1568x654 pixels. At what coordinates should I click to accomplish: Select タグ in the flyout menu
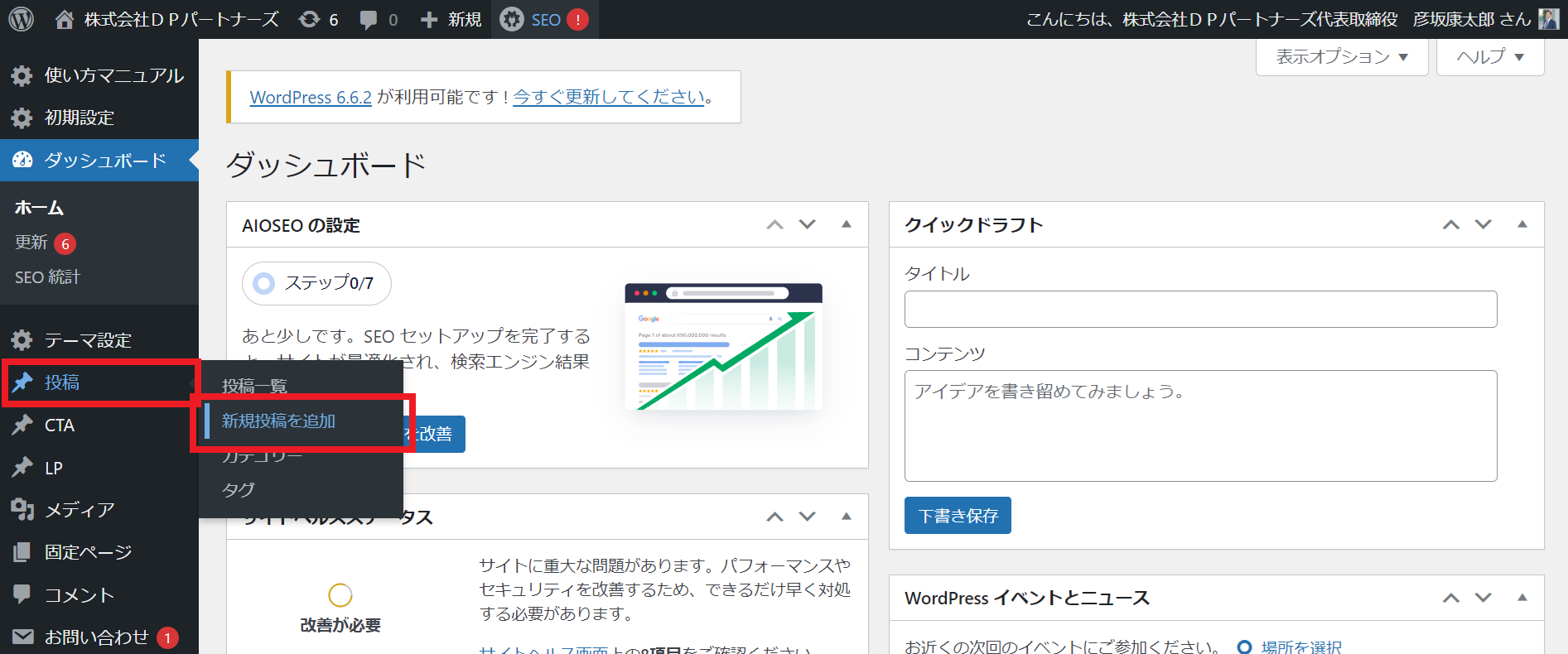click(x=239, y=490)
